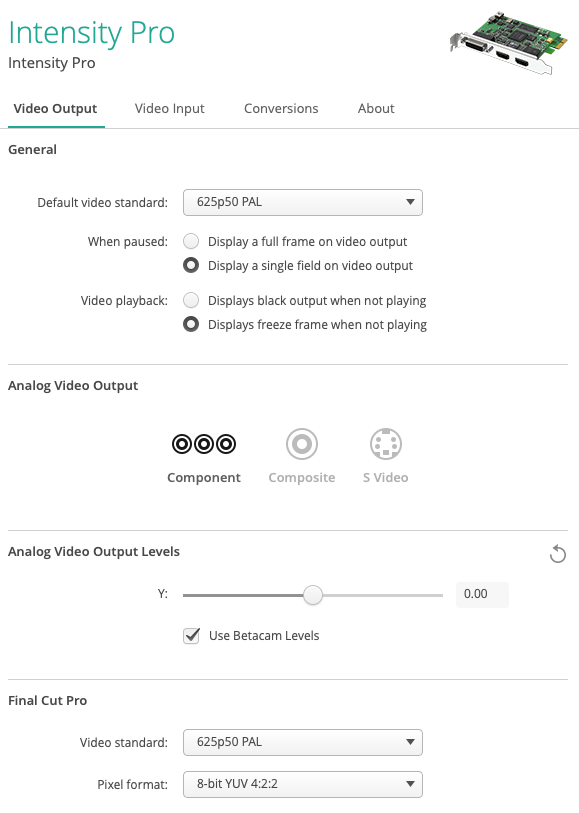Image resolution: width=579 pixels, height=813 pixels.
Task: Open the About tab
Action: [x=376, y=108]
